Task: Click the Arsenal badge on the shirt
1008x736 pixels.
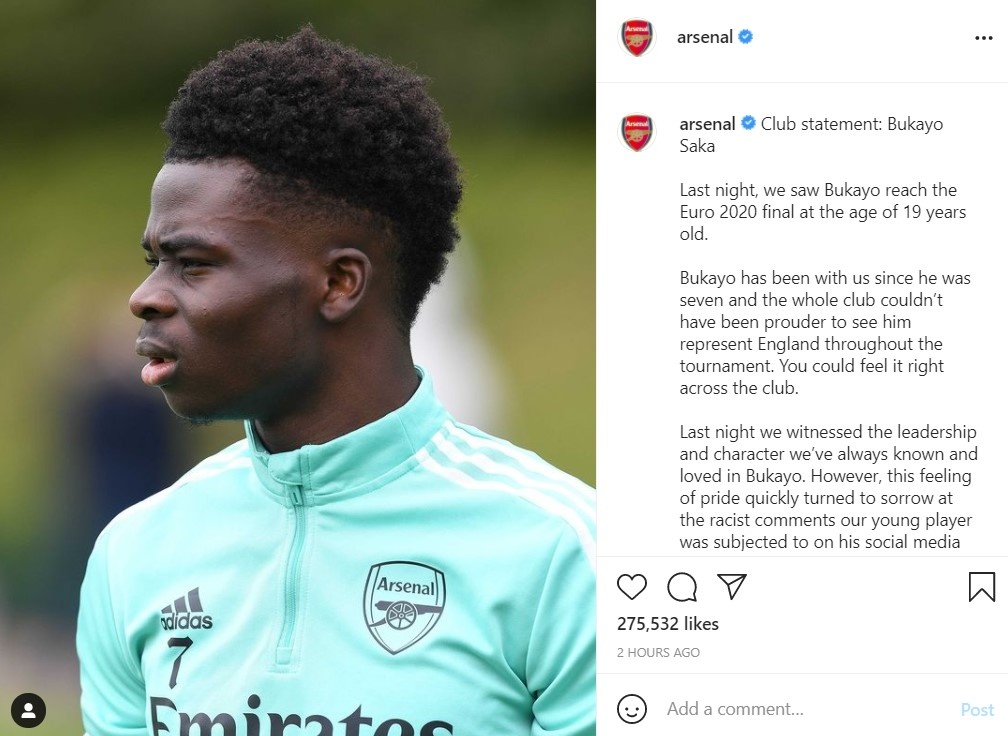Action: tap(404, 607)
